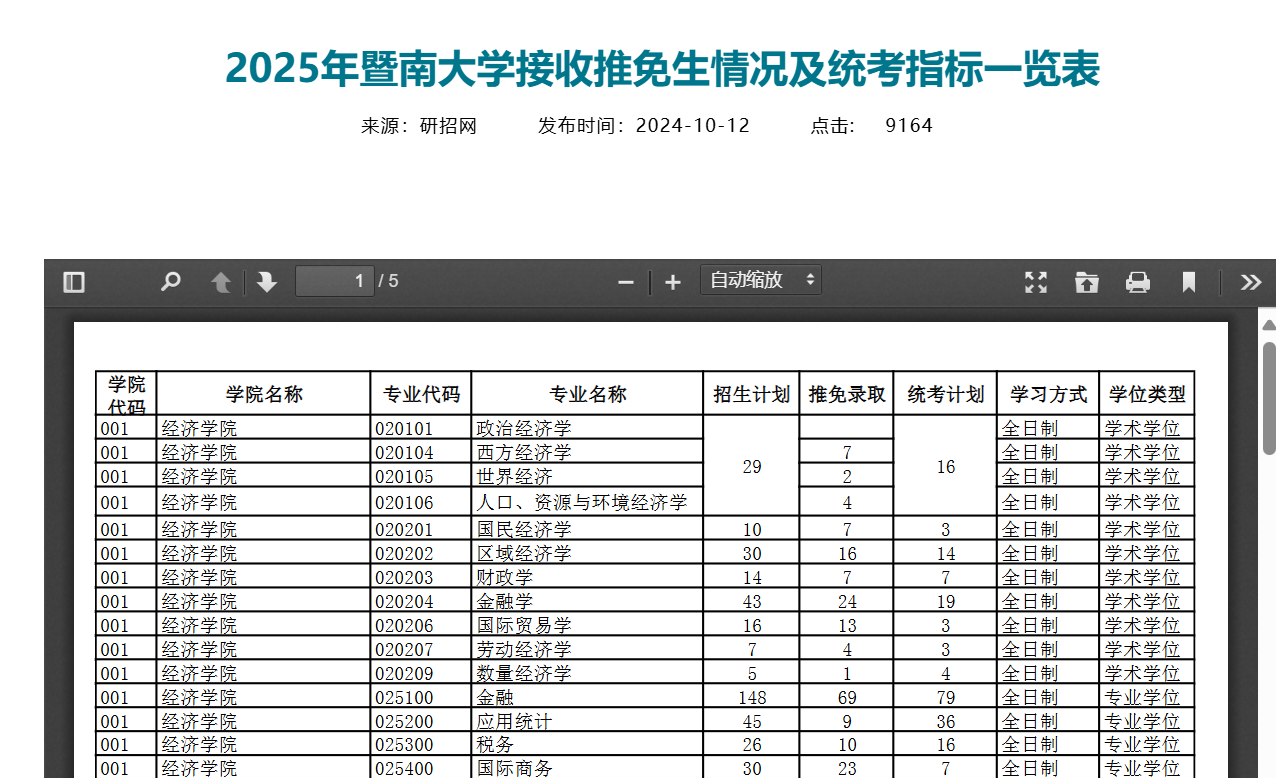Expand the secondary tools menu
1276x778 pixels.
pyautogui.click(x=1251, y=282)
